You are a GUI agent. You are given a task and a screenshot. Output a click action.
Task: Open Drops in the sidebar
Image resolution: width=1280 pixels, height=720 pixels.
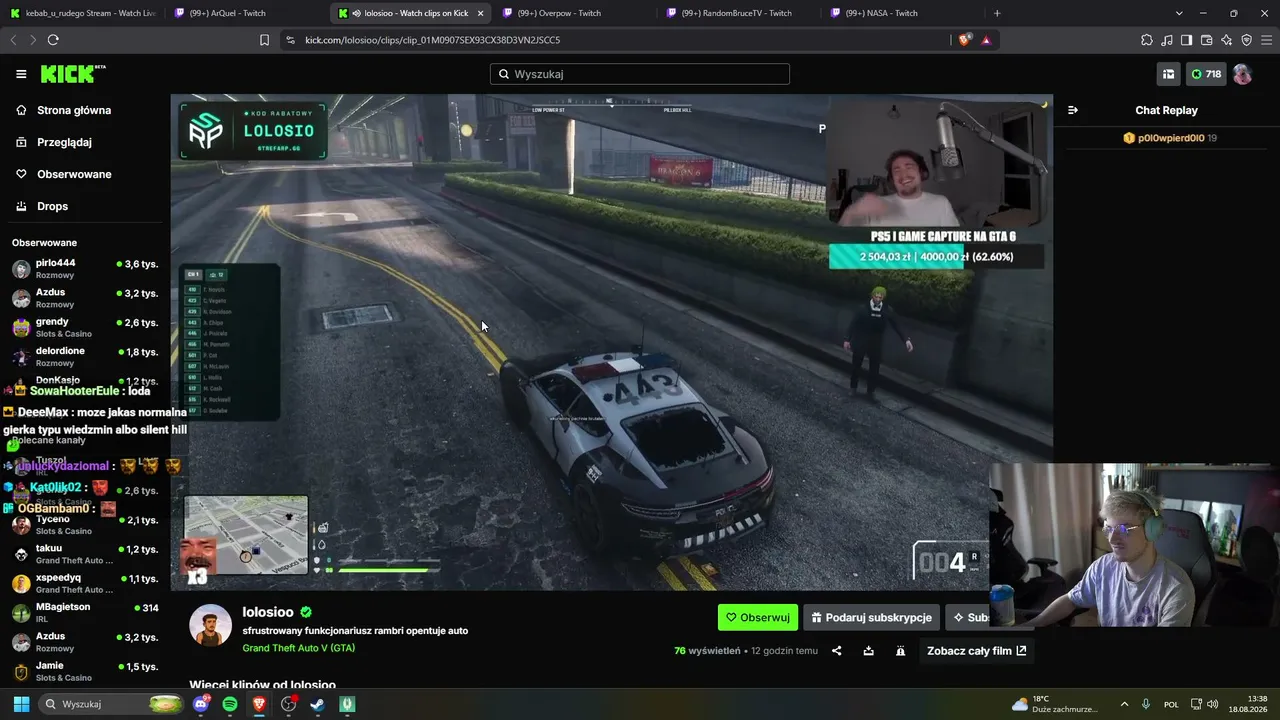point(52,206)
